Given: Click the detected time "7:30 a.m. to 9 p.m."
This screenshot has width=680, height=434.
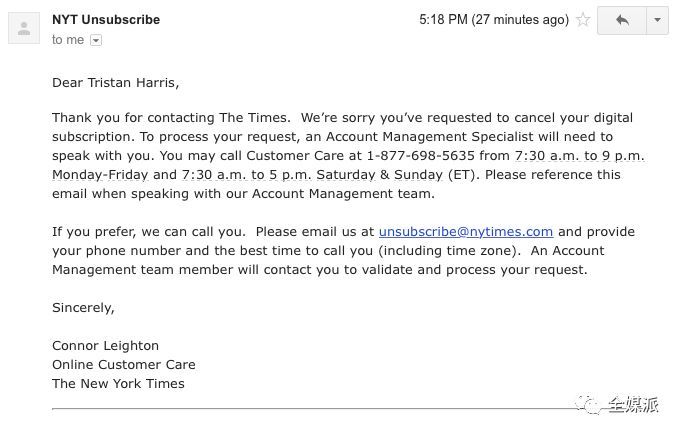Looking at the screenshot, I should [579, 156].
